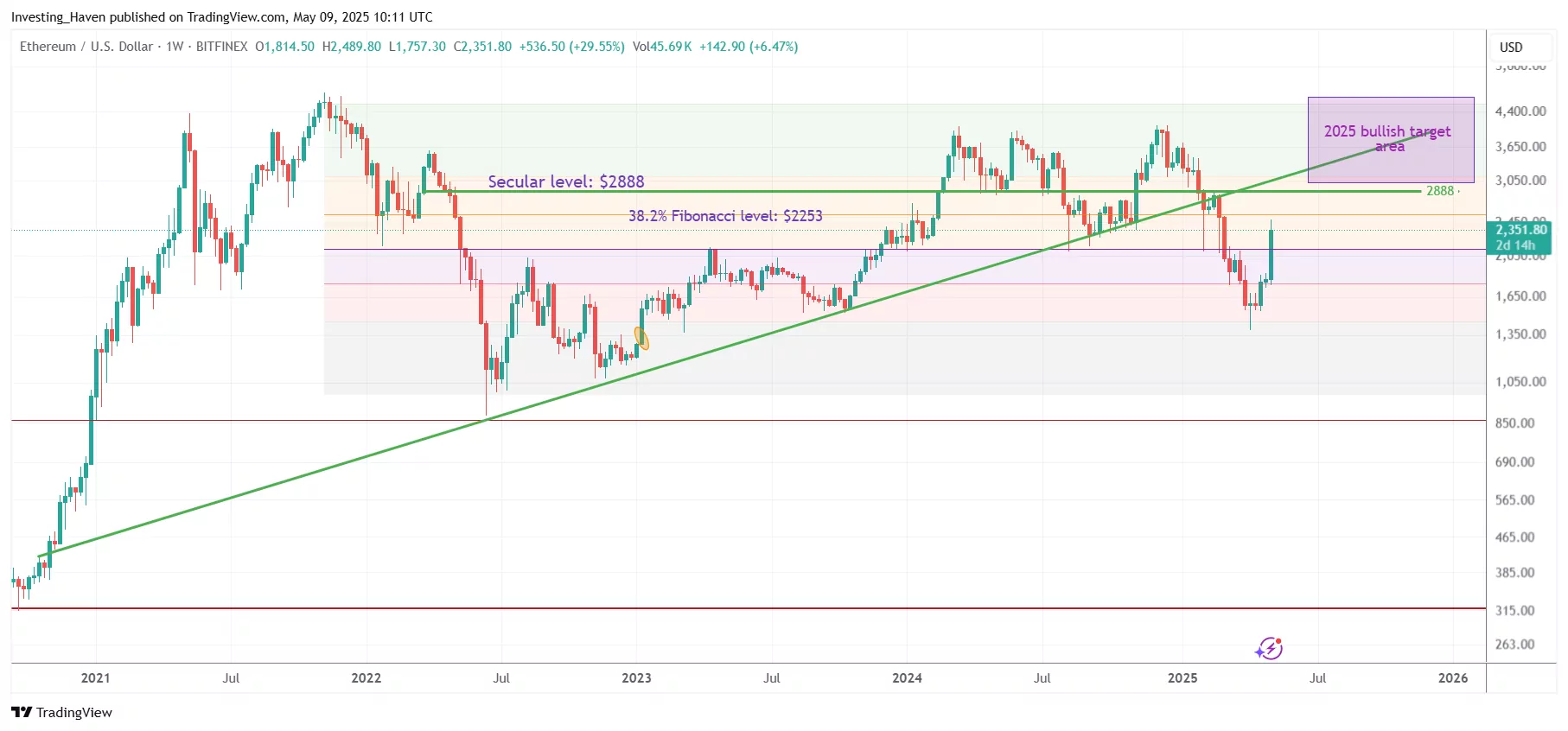1568x731 pixels.
Task: Click the 263.00 price axis label
Action: tap(1514, 645)
